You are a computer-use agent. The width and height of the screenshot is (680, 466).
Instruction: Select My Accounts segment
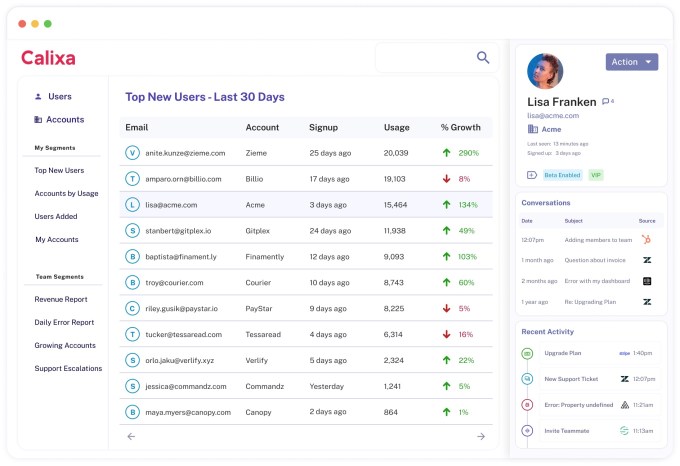(57, 239)
